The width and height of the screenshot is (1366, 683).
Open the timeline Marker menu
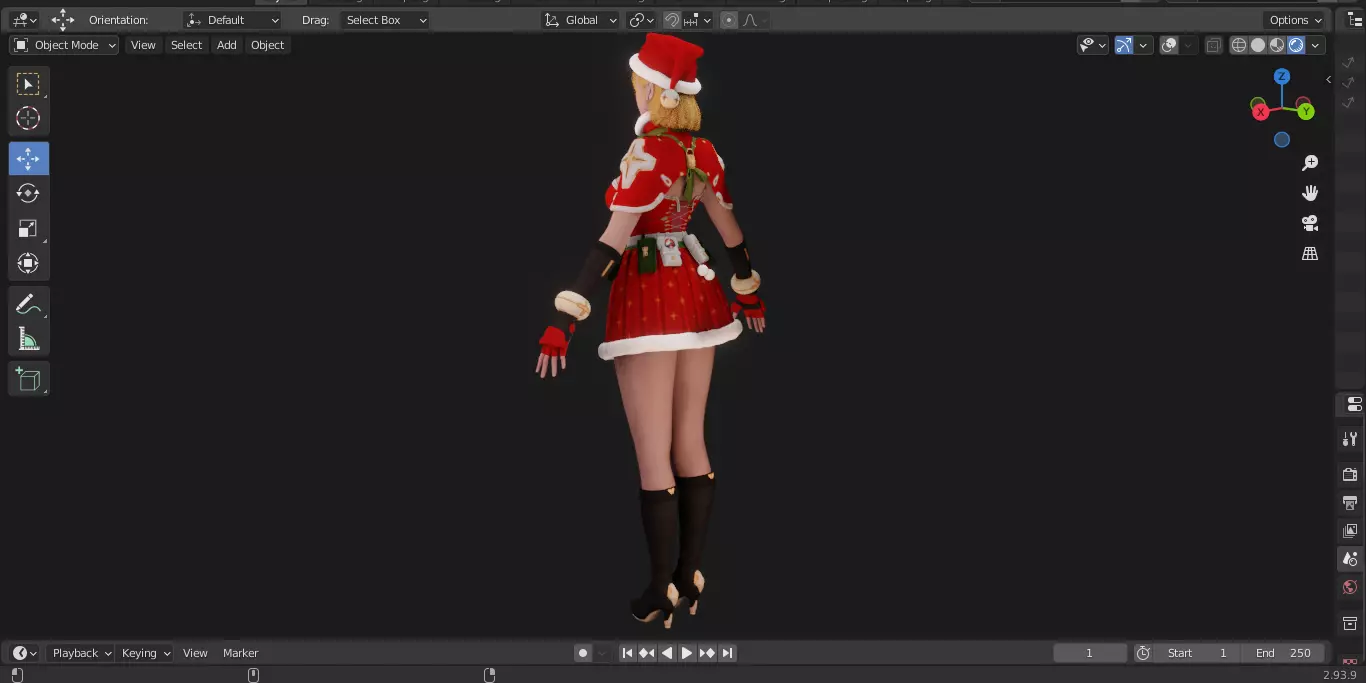(240, 653)
